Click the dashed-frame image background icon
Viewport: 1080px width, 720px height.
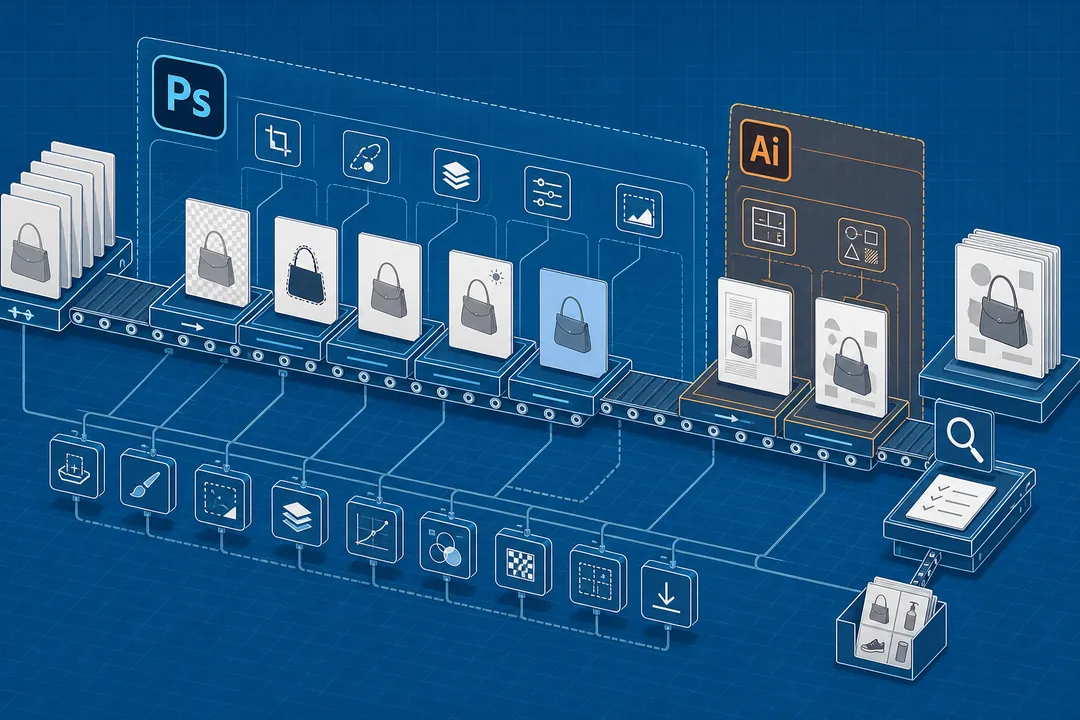[638, 209]
